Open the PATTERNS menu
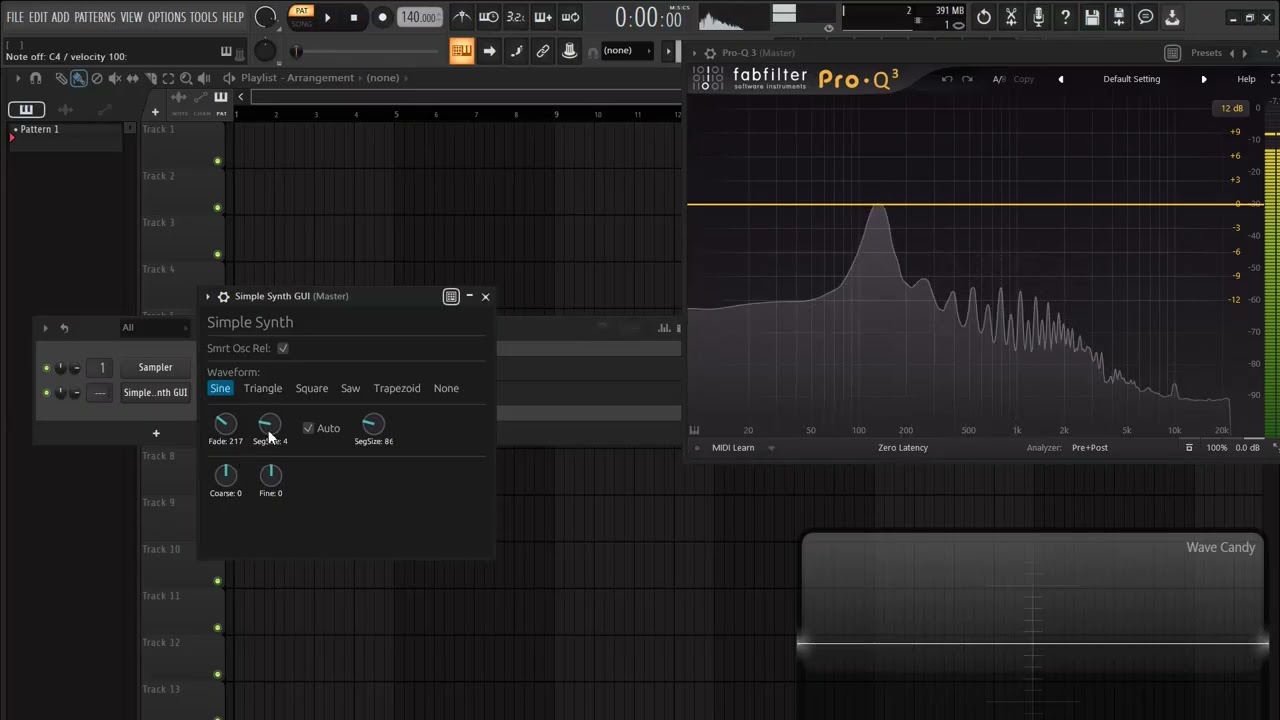This screenshot has height=720, width=1280. coord(95,17)
